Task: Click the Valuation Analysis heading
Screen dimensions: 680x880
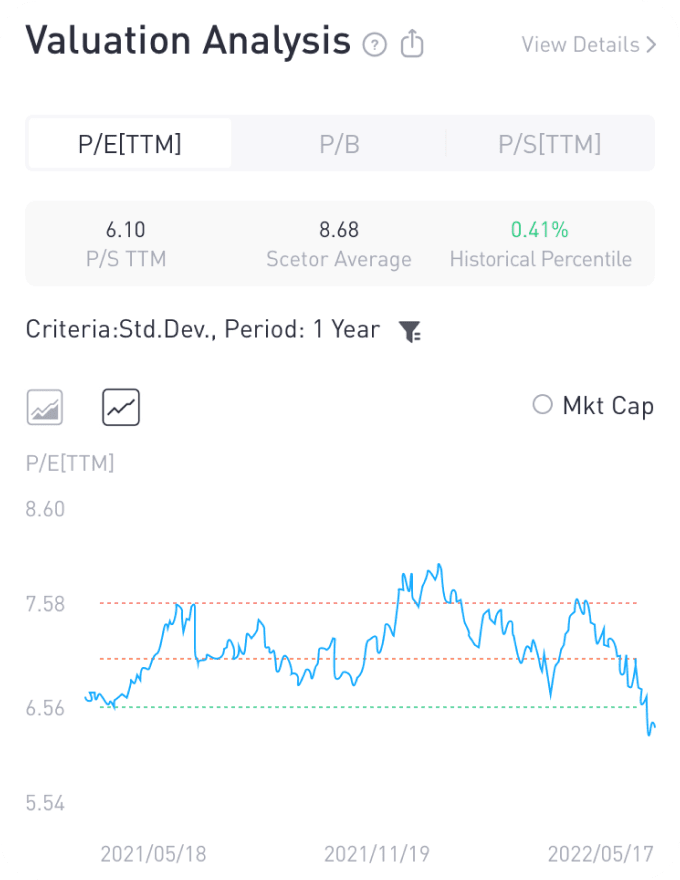Action: click(x=188, y=42)
